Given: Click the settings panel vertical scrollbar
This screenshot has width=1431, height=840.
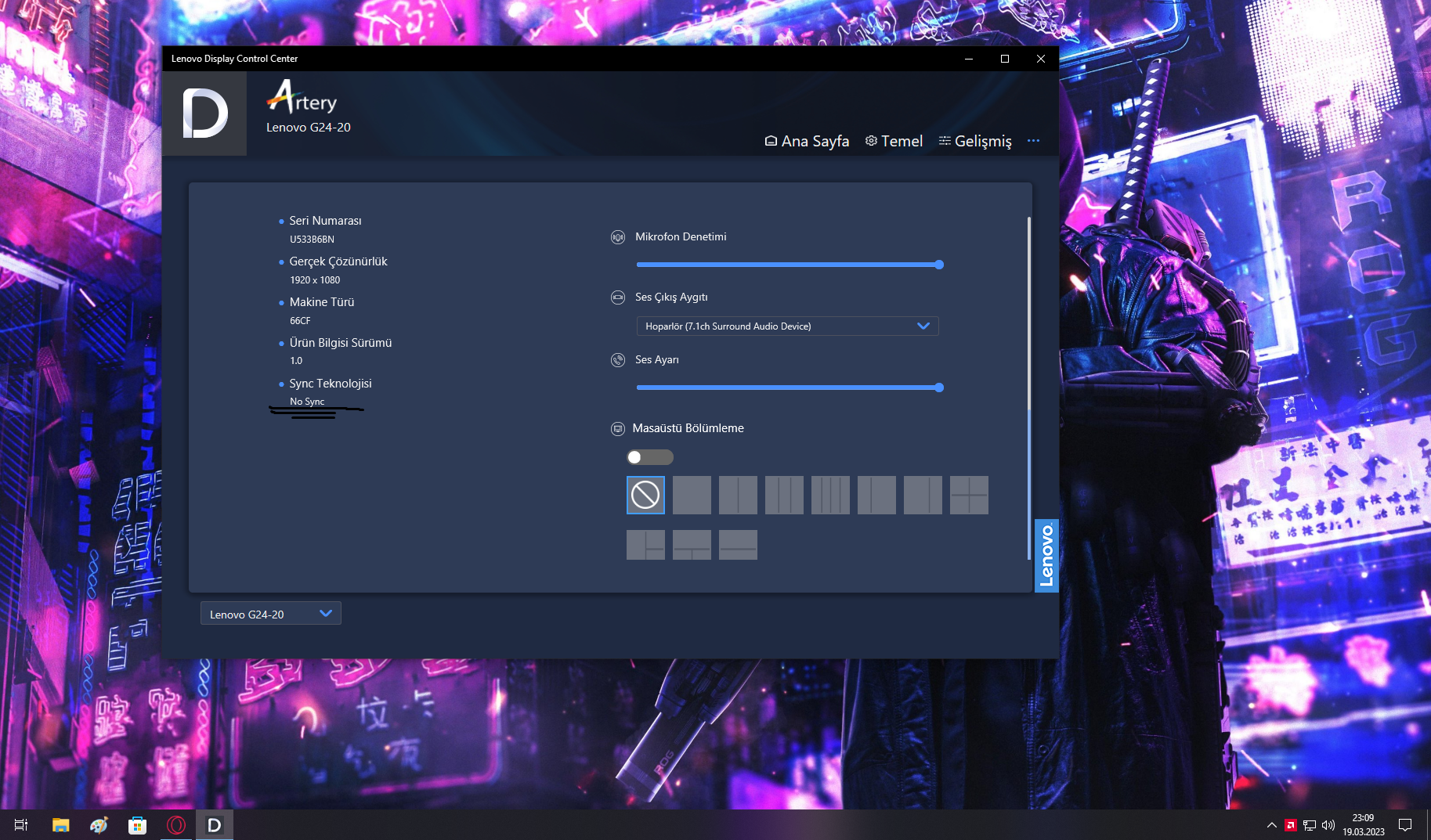Looking at the screenshot, I should (x=1028, y=388).
